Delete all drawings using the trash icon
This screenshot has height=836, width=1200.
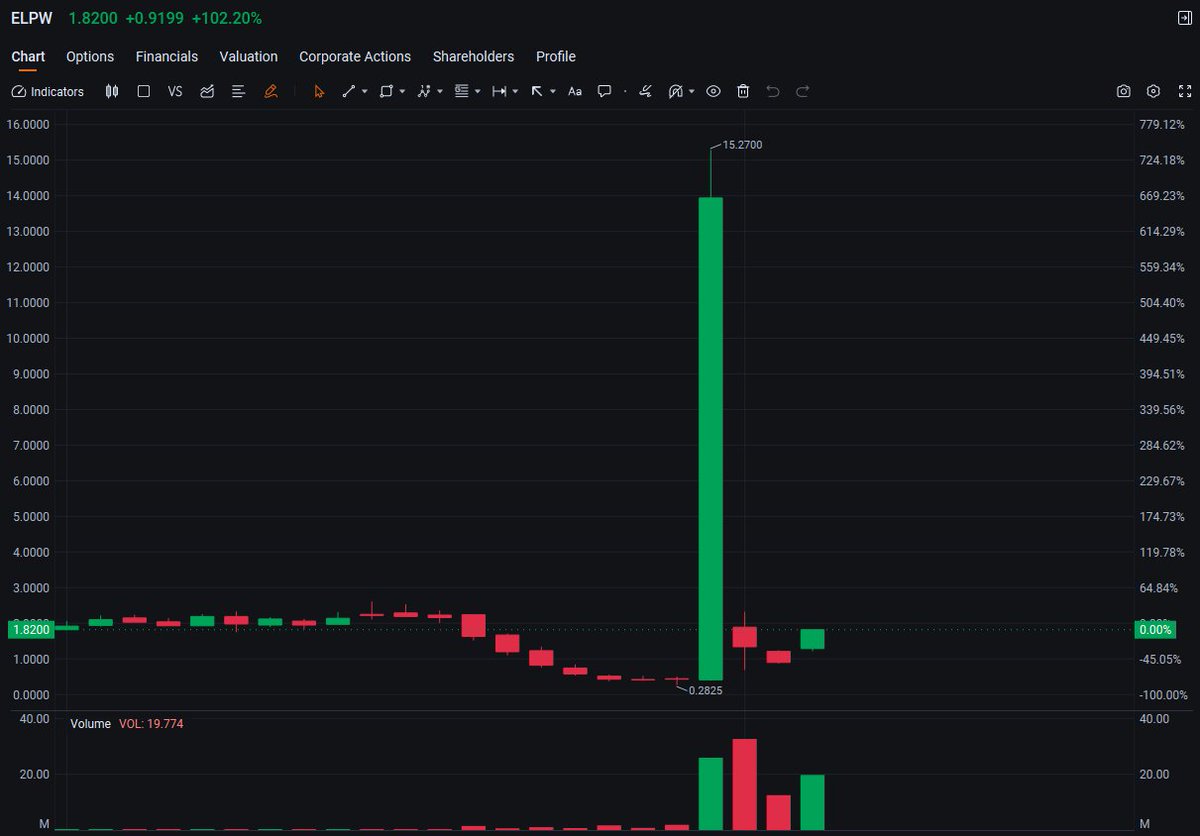click(743, 91)
